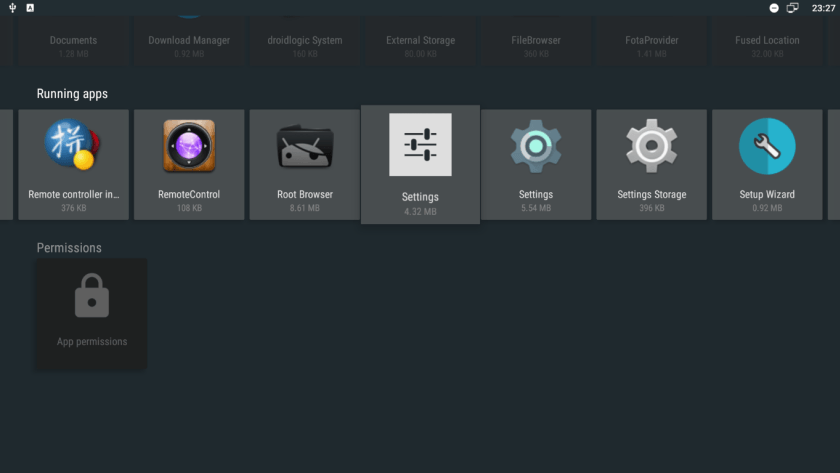840x473 pixels.
Task: Click the do-not-disturb status icon
Action: pyautogui.click(x=774, y=8)
